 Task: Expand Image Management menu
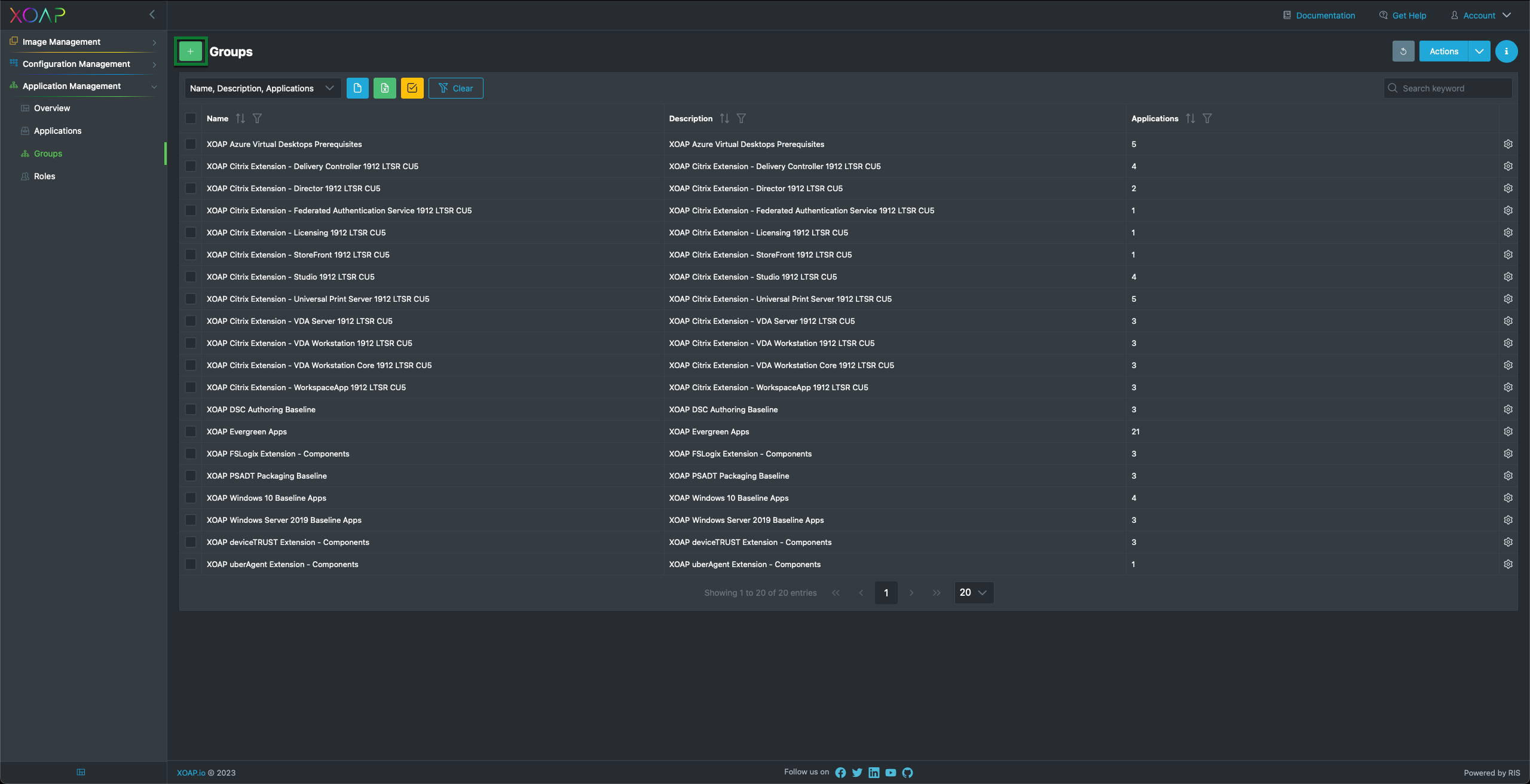83,42
